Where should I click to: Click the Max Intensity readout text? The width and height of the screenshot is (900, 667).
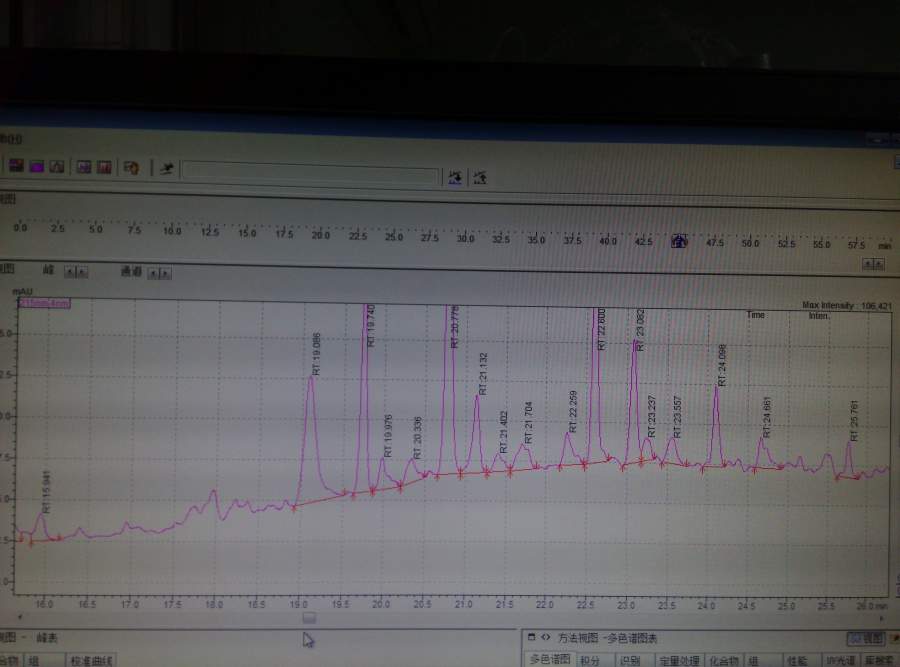847,306
